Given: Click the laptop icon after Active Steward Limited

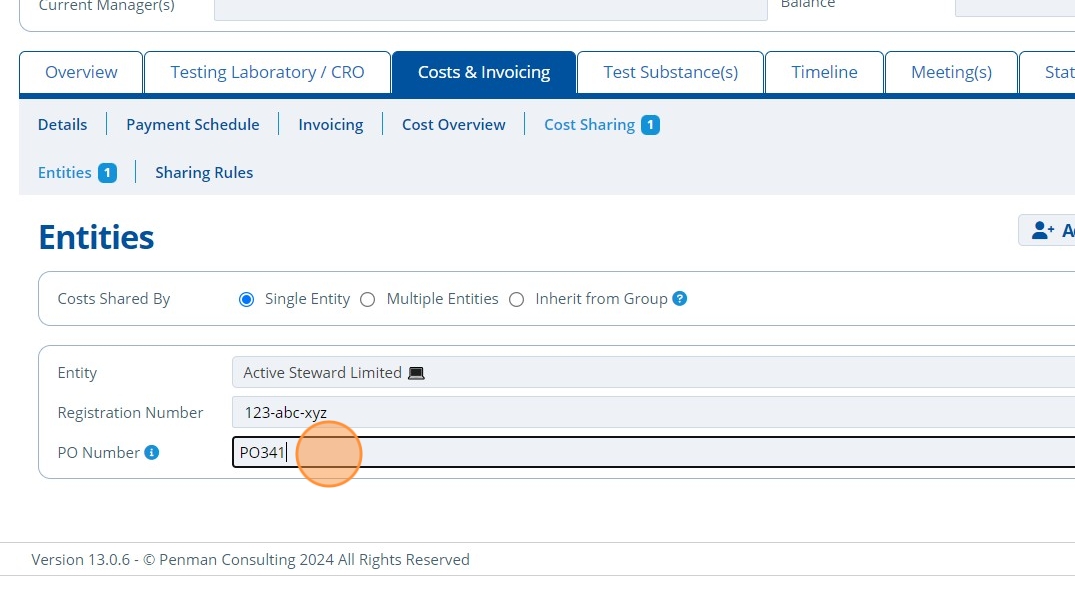Looking at the screenshot, I should 417,373.
